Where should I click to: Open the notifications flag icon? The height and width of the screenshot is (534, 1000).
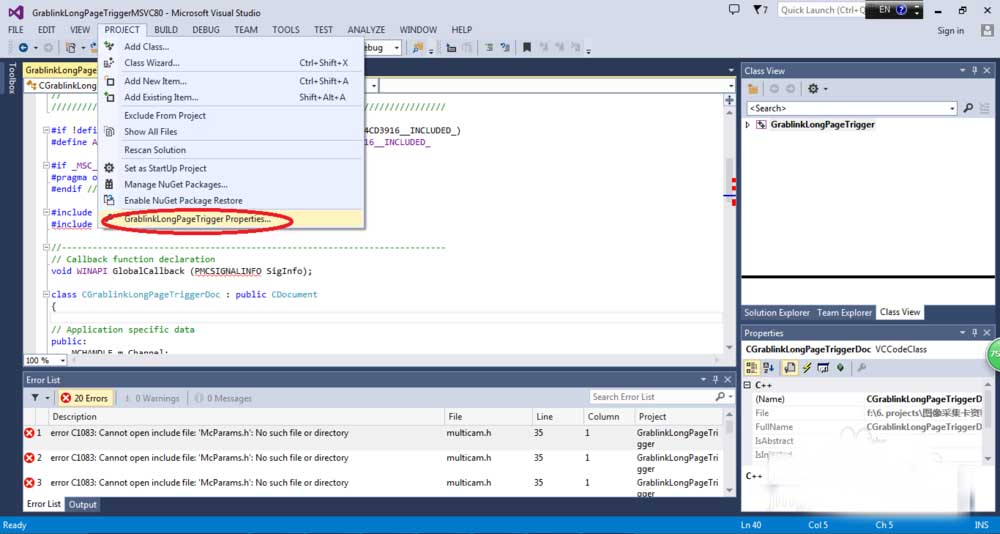[x=760, y=10]
